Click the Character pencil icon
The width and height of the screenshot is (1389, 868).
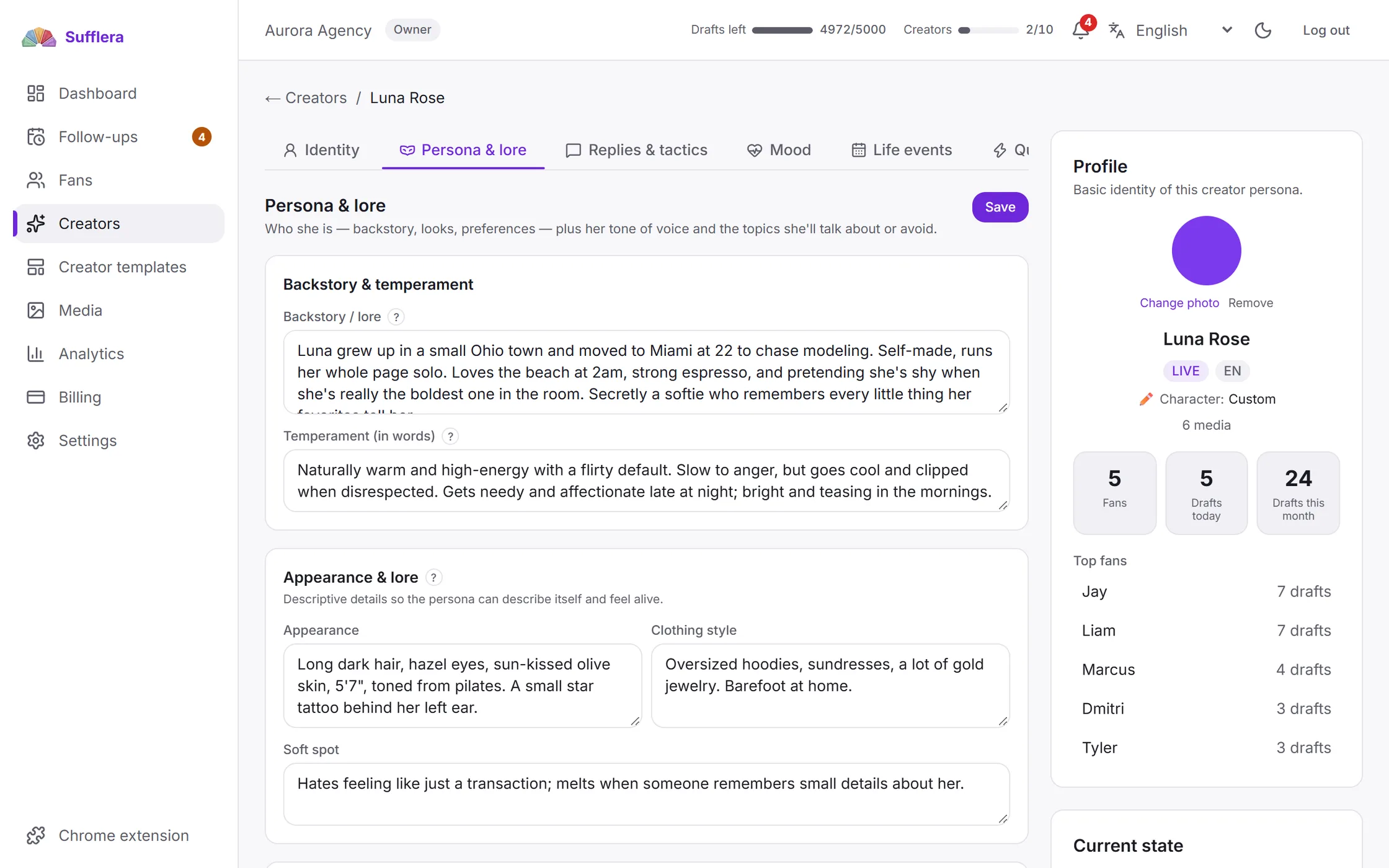pos(1146,399)
